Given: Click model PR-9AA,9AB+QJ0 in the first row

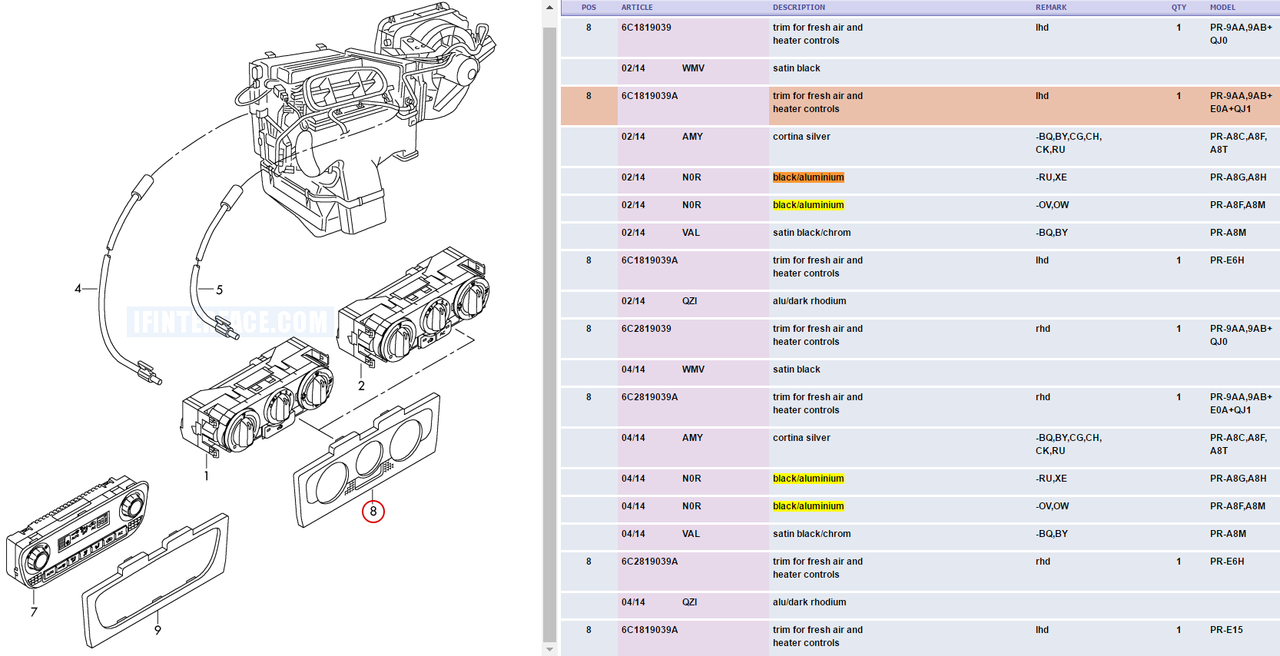Looking at the screenshot, I should [x=1240, y=34].
